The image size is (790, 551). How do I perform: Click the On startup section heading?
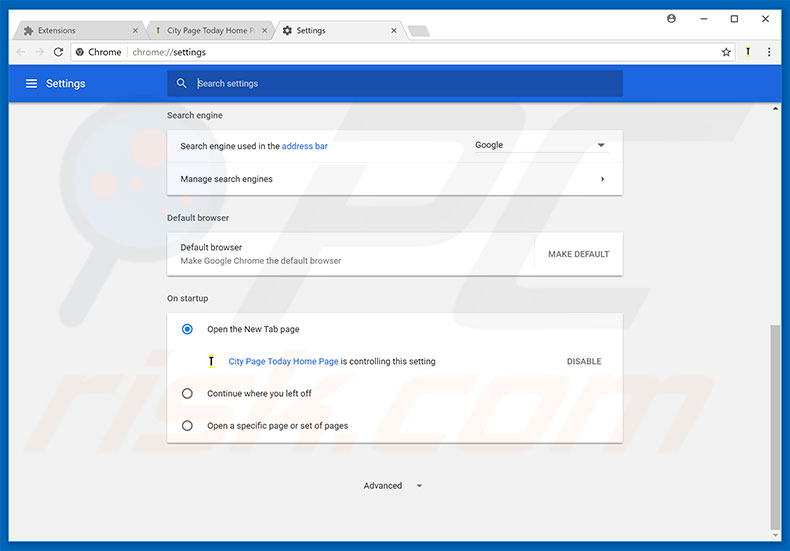click(x=187, y=298)
